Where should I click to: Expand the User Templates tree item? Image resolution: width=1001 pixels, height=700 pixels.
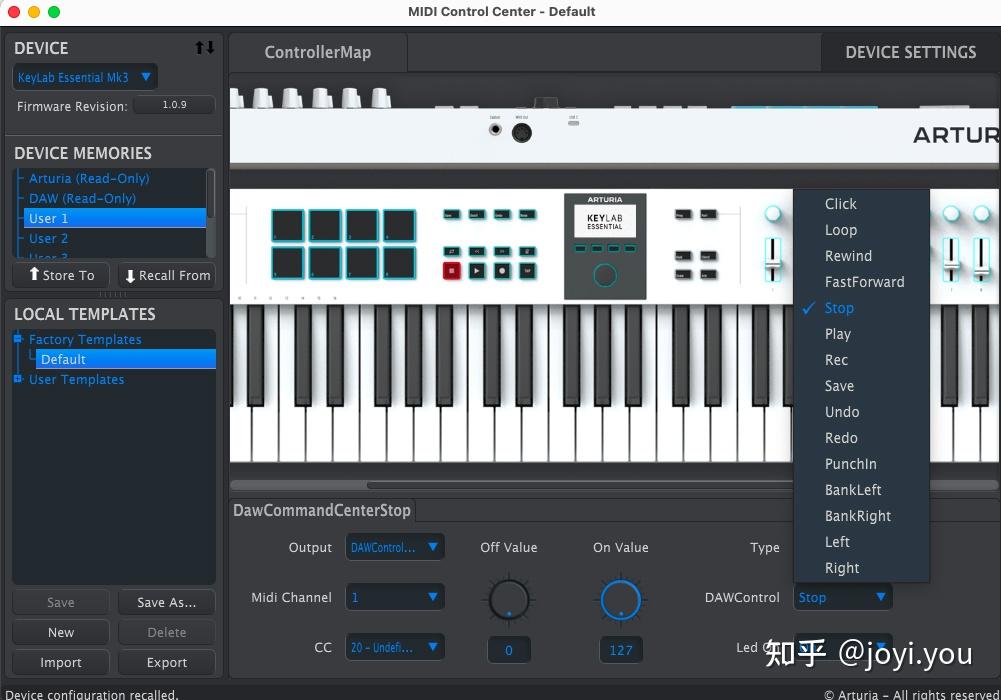pyautogui.click(x=16, y=379)
